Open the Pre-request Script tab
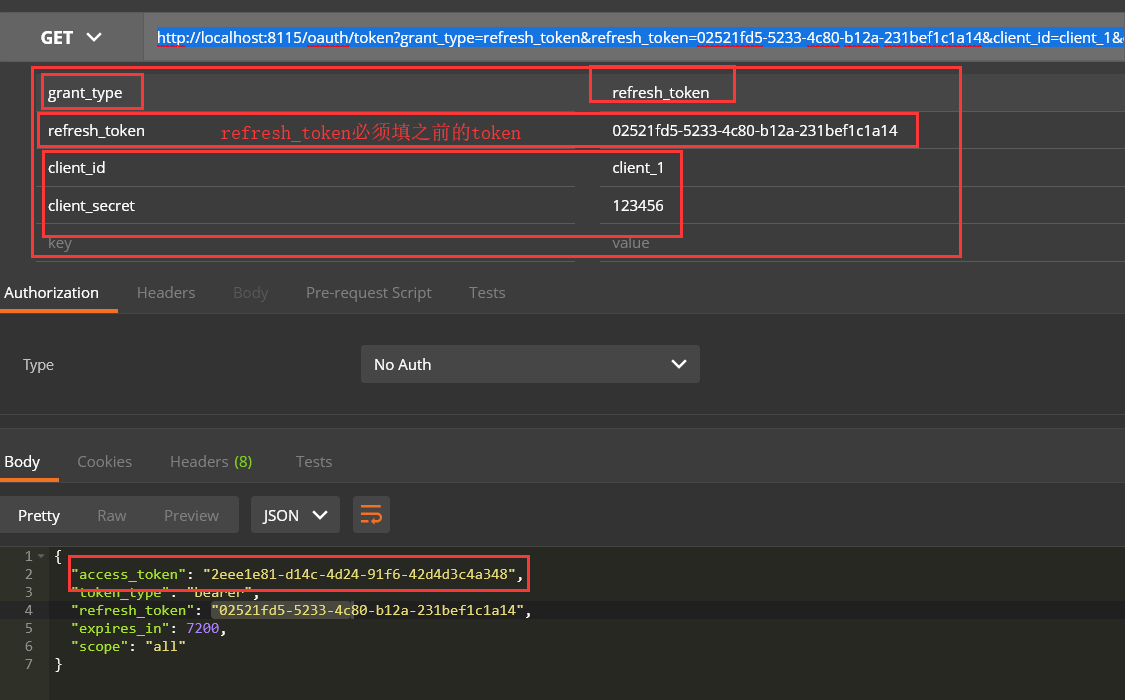Viewport: 1125px width, 700px height. [369, 293]
